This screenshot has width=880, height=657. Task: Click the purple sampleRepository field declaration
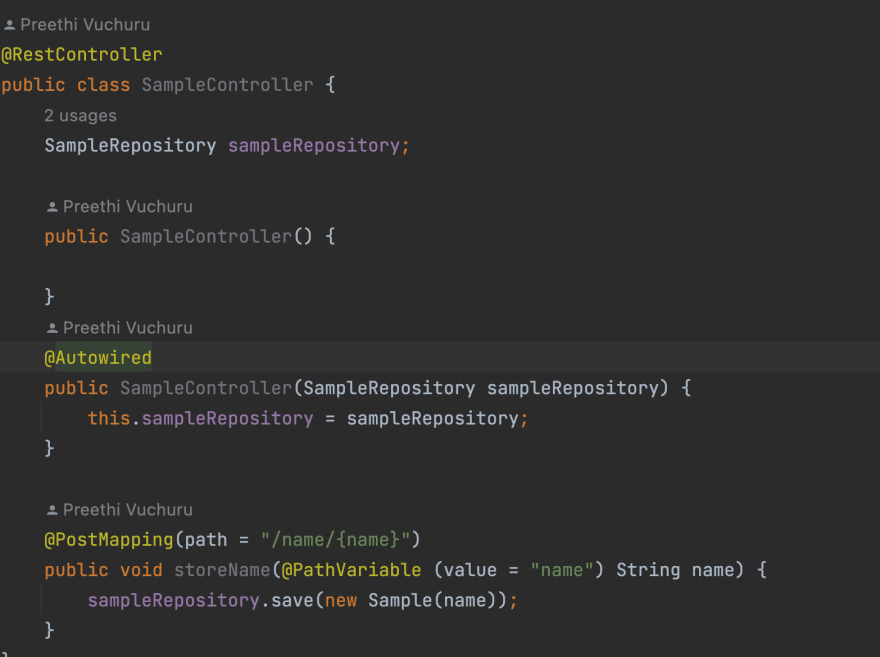tap(314, 146)
